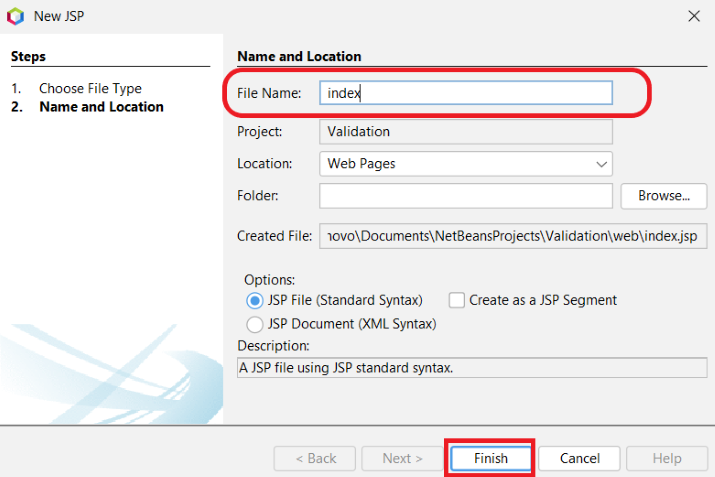The width and height of the screenshot is (715, 477).
Task: Select the Choose File Type step
Action: coord(90,88)
